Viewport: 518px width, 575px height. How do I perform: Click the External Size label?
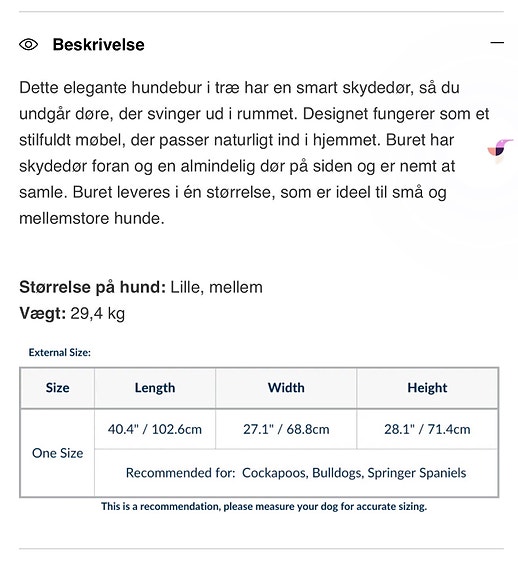coord(60,352)
